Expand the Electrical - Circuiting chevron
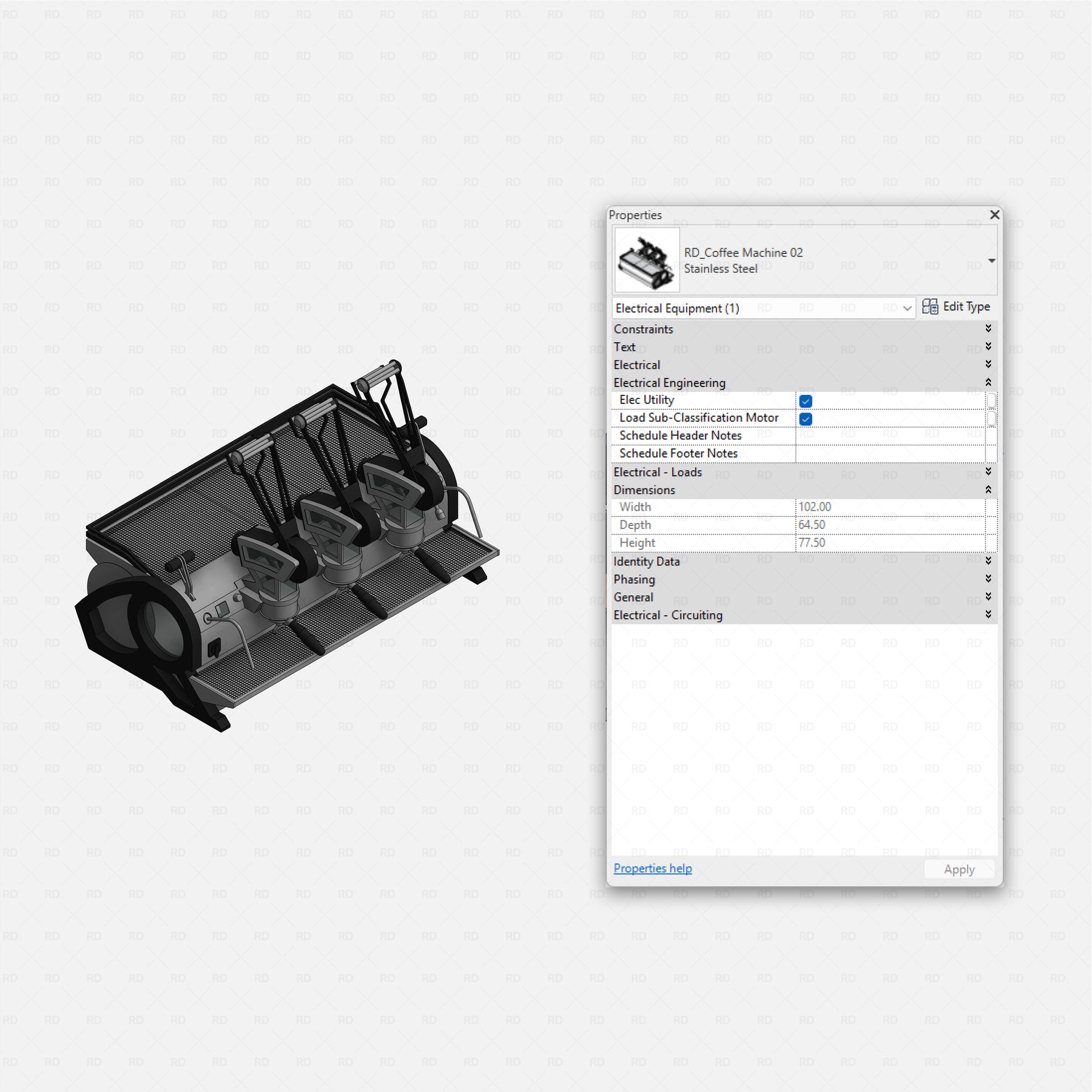This screenshot has width=1092, height=1092. tap(988, 615)
